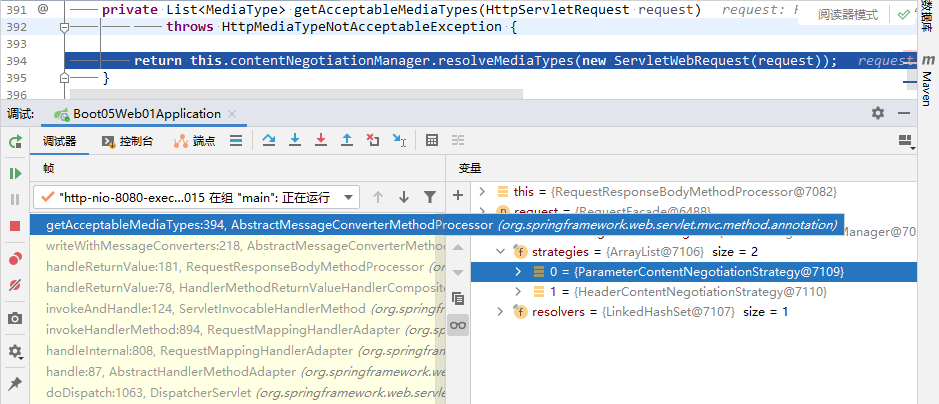Step over the current line
Screen dimensions: 939x404
tap(269, 141)
